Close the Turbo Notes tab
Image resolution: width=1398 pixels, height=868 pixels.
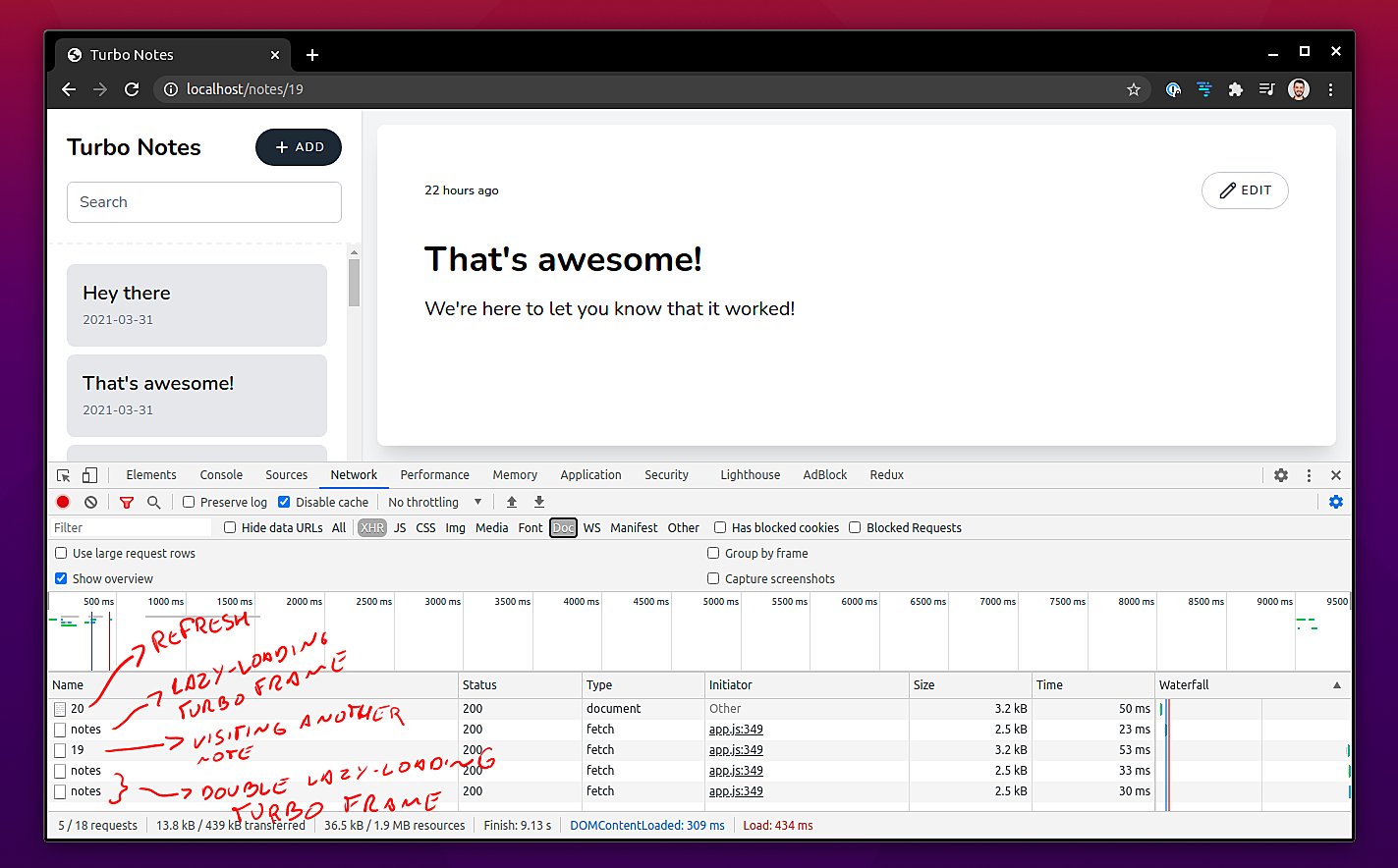coord(275,55)
